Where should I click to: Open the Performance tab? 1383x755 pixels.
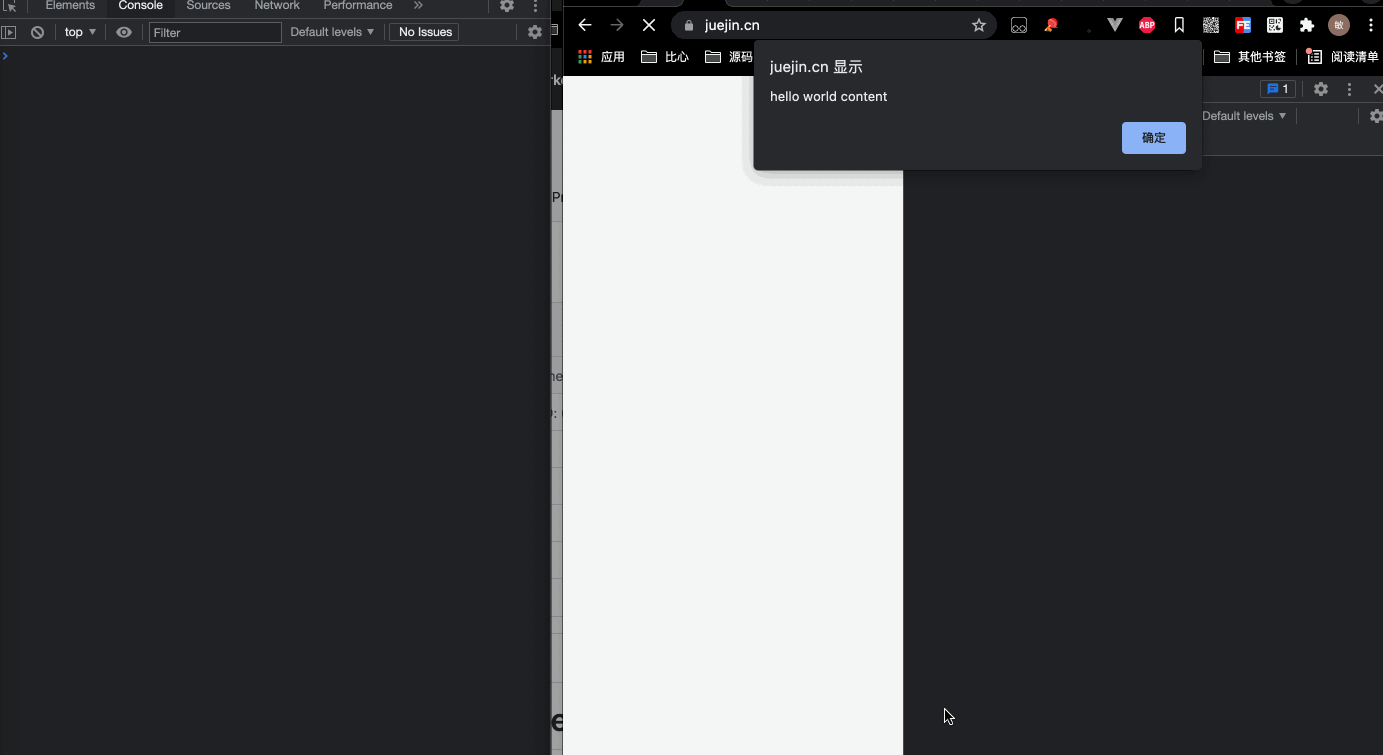coord(358,6)
